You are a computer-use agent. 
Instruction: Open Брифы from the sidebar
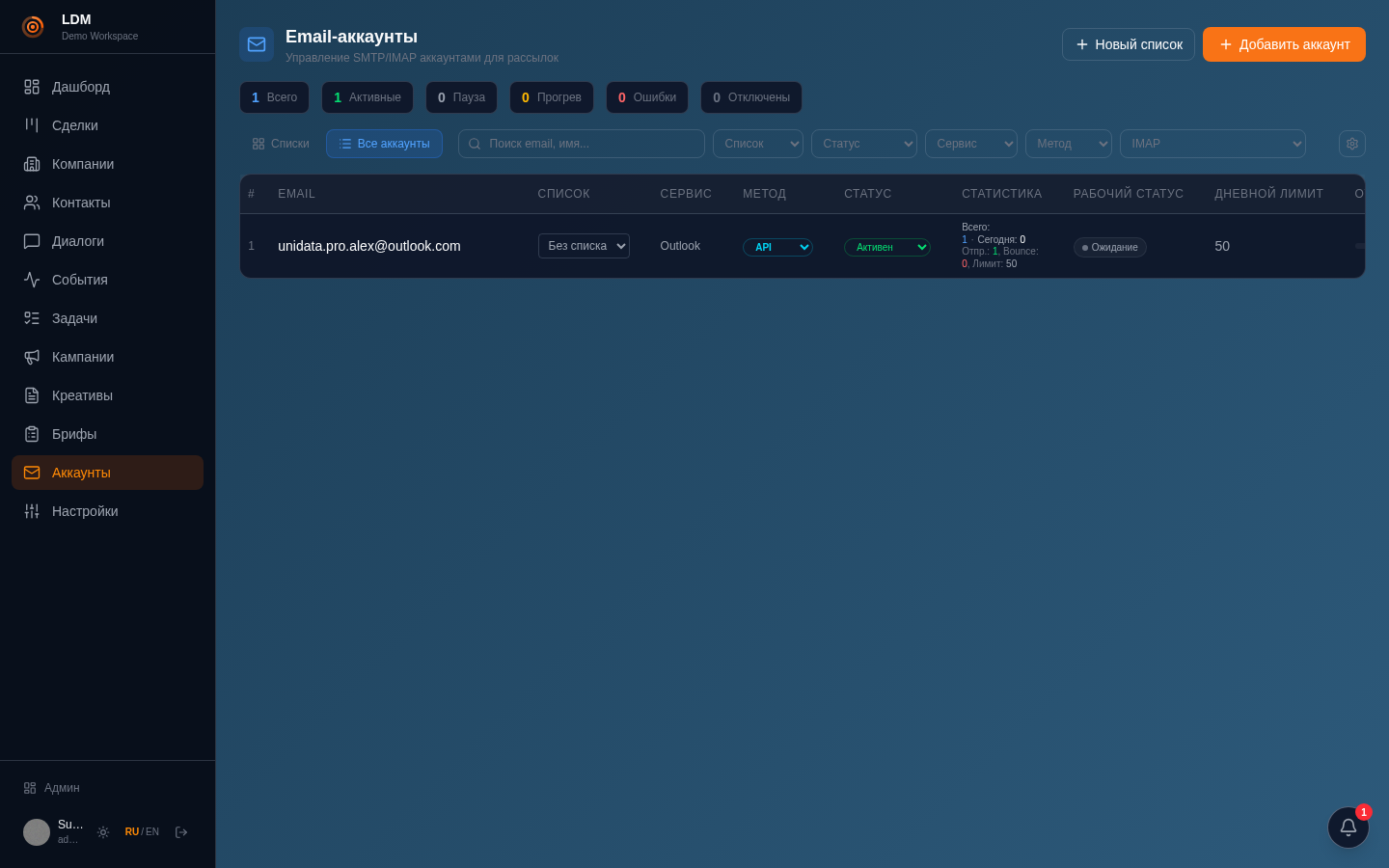[107, 434]
